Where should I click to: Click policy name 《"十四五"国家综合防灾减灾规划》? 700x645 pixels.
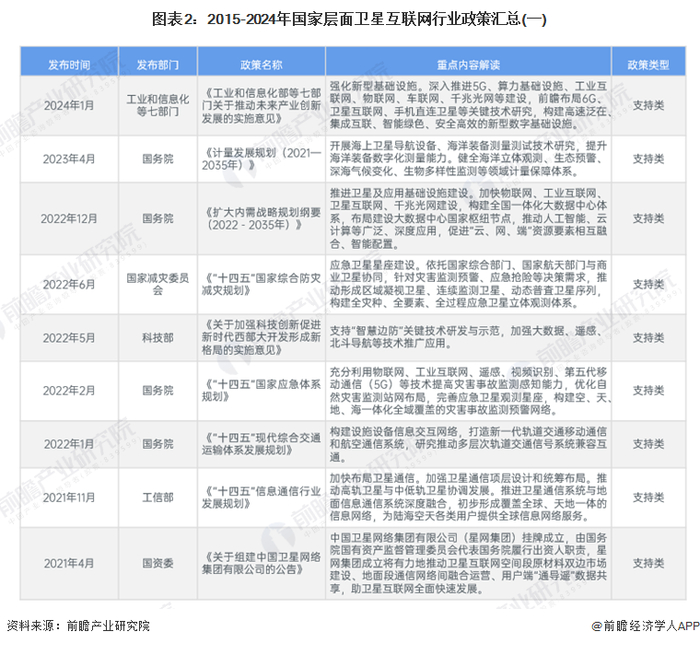(261, 284)
